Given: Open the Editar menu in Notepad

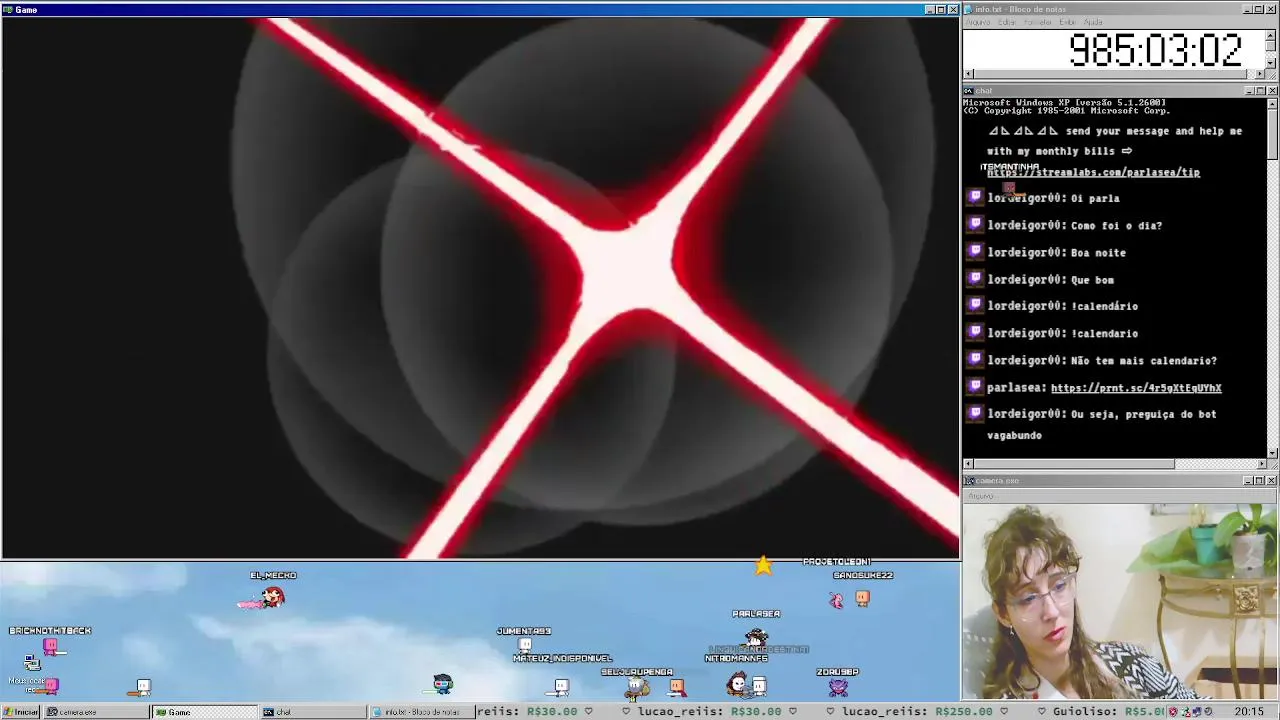Looking at the screenshot, I should tap(1007, 22).
